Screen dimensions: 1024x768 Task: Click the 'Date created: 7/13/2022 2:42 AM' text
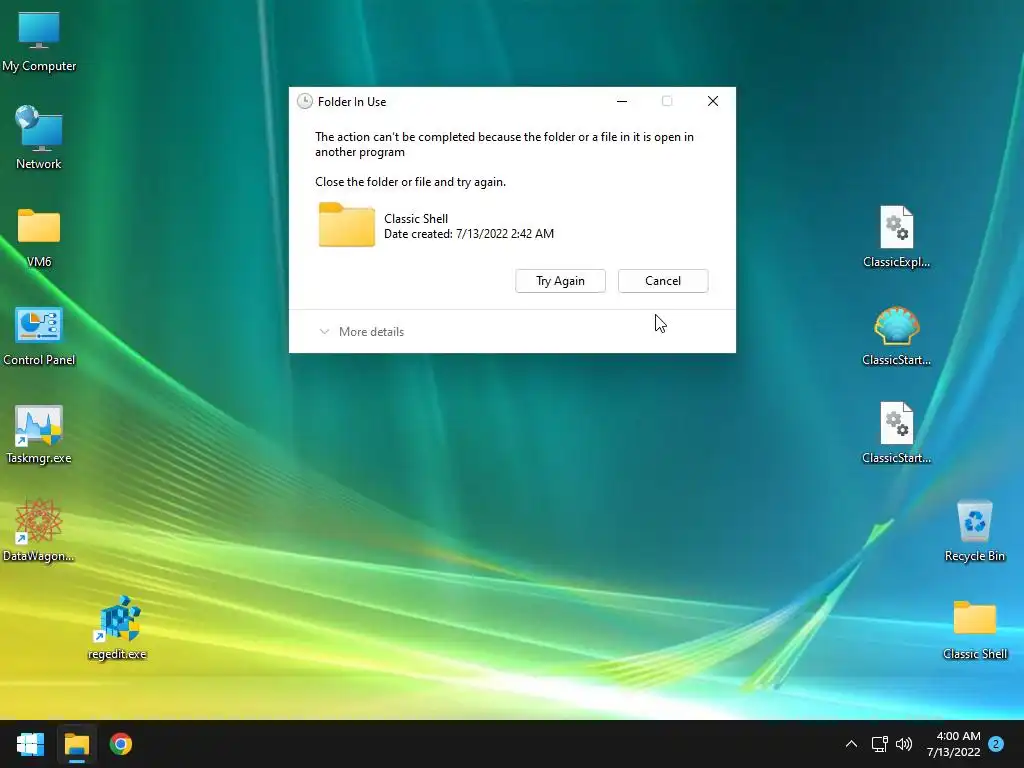[x=469, y=234]
